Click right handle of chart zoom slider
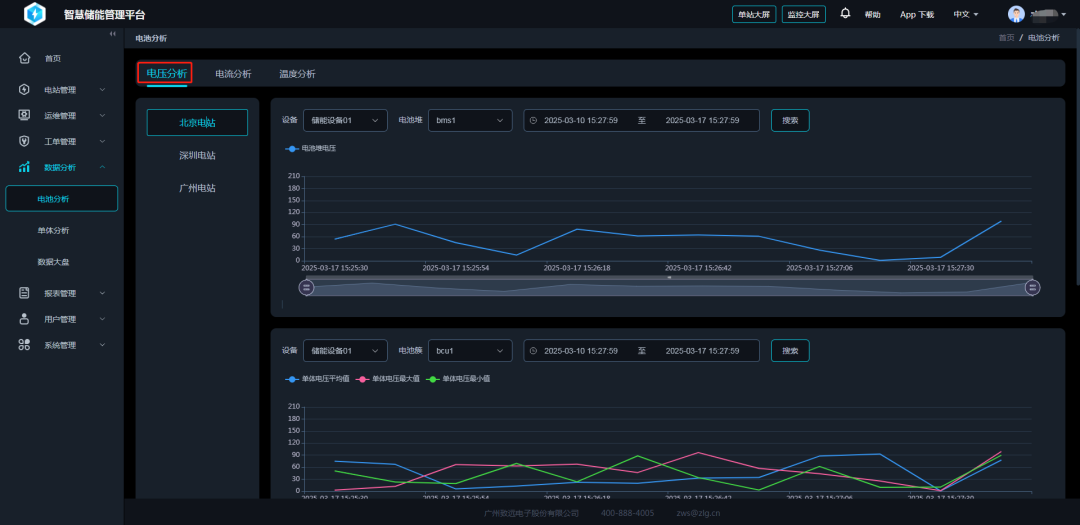 (1032, 287)
